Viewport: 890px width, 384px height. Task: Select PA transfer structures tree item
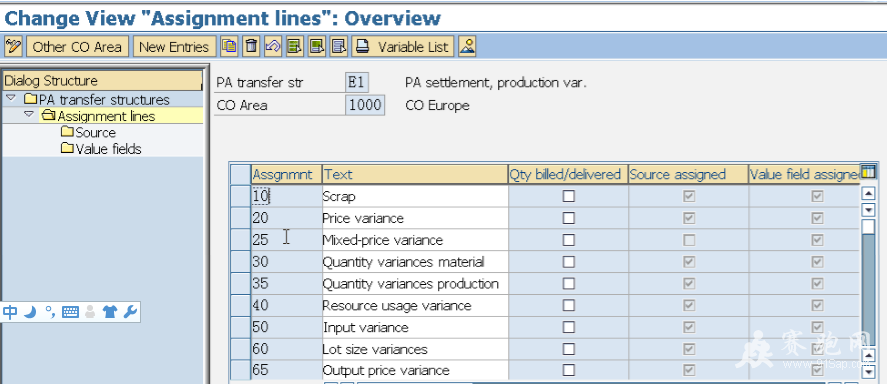104,99
